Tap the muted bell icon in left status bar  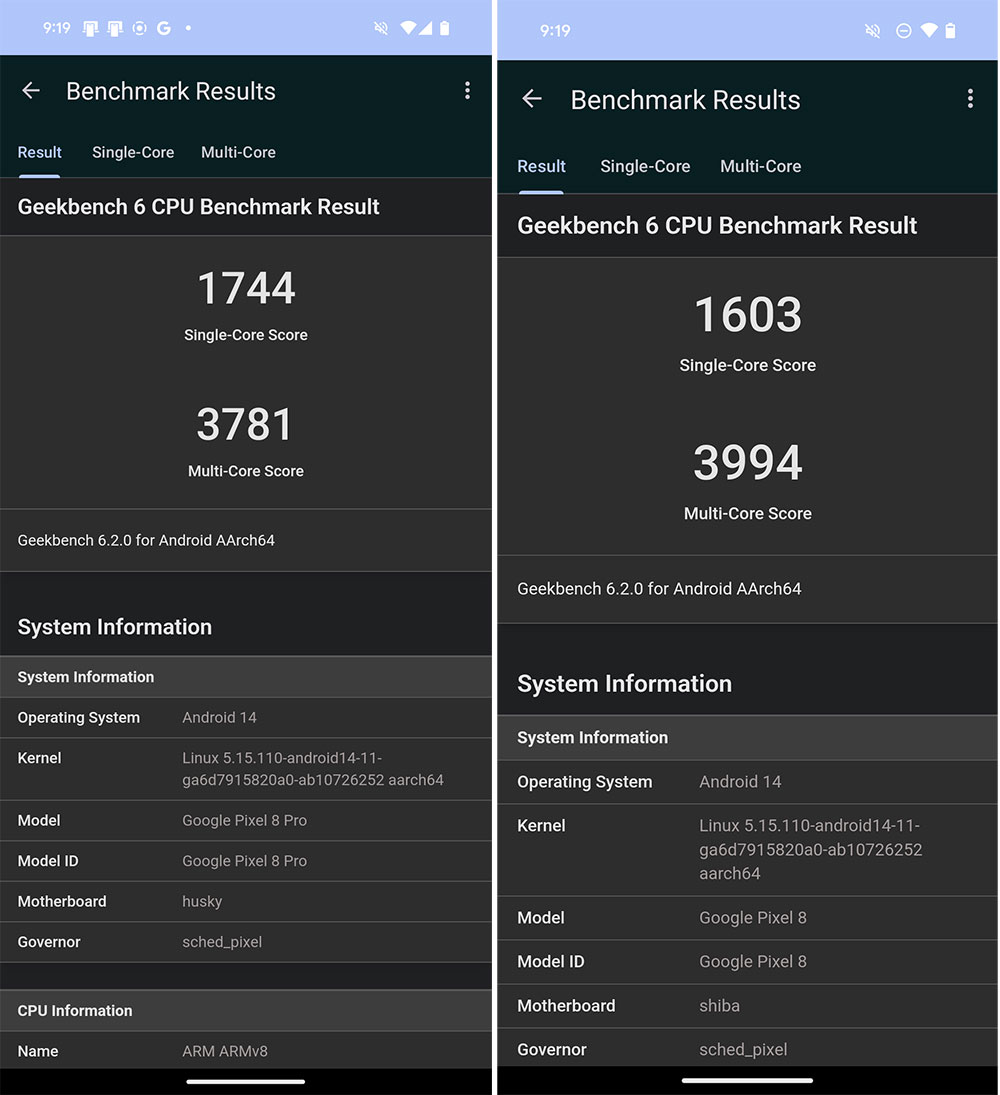pos(381,28)
